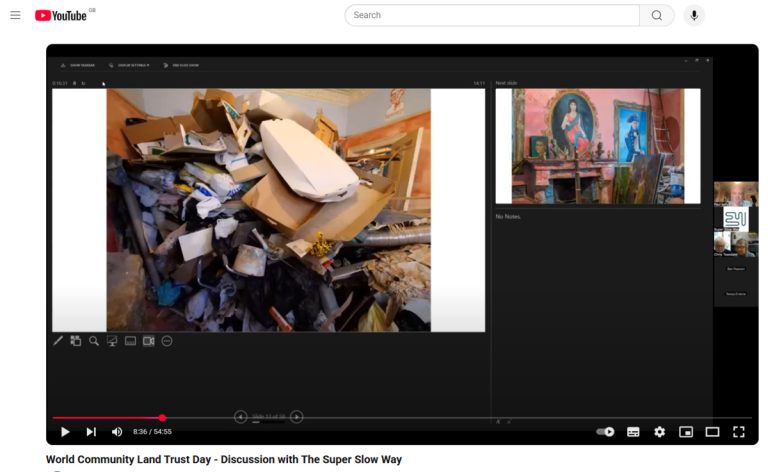
Task: Click the black screen slideshow icon
Action: [x=112, y=341]
